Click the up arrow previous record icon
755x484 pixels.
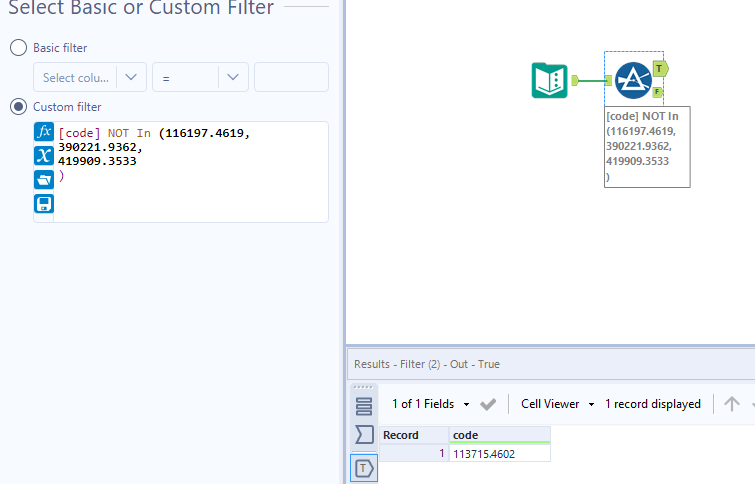pyautogui.click(x=731, y=404)
